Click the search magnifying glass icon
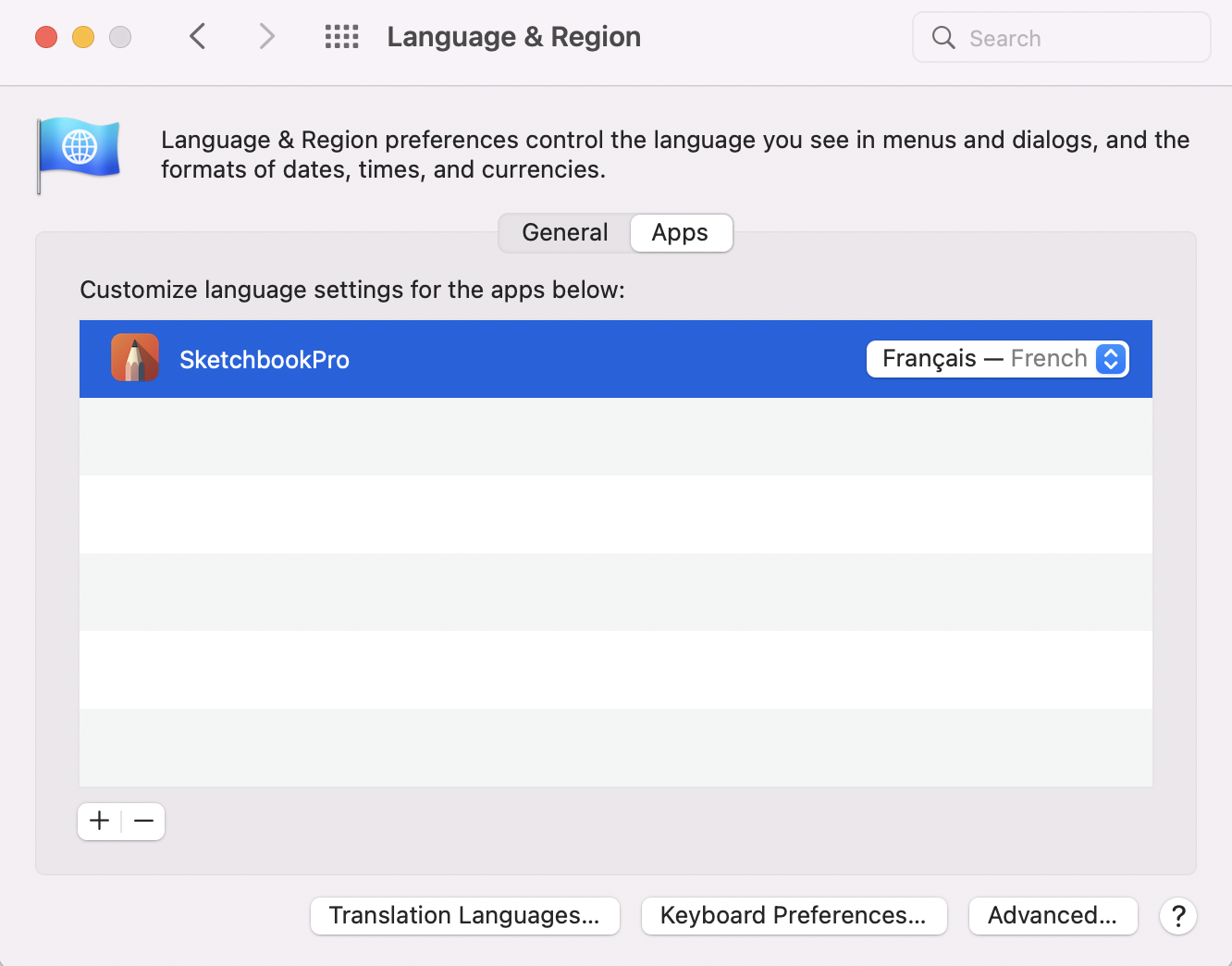 [x=943, y=38]
